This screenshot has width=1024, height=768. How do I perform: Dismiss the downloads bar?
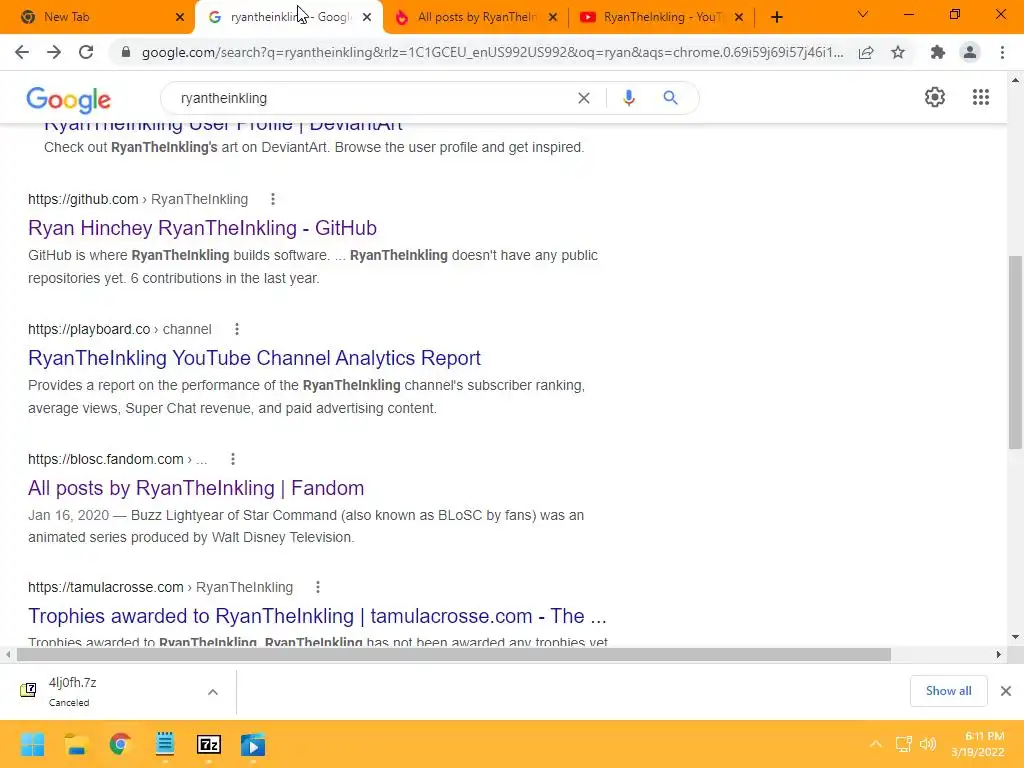(x=1006, y=691)
